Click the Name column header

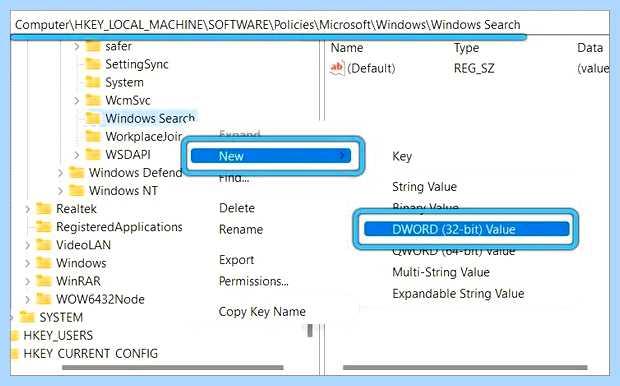click(x=347, y=48)
